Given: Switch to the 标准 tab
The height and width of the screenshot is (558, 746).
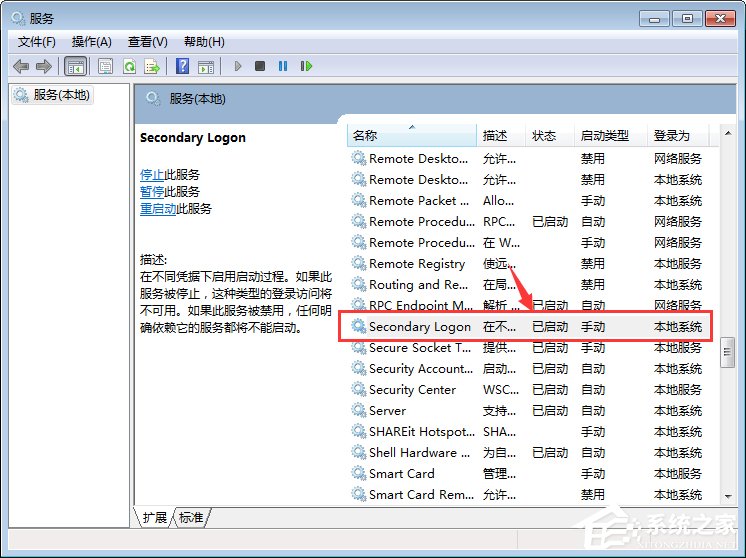Looking at the screenshot, I should pos(191,517).
